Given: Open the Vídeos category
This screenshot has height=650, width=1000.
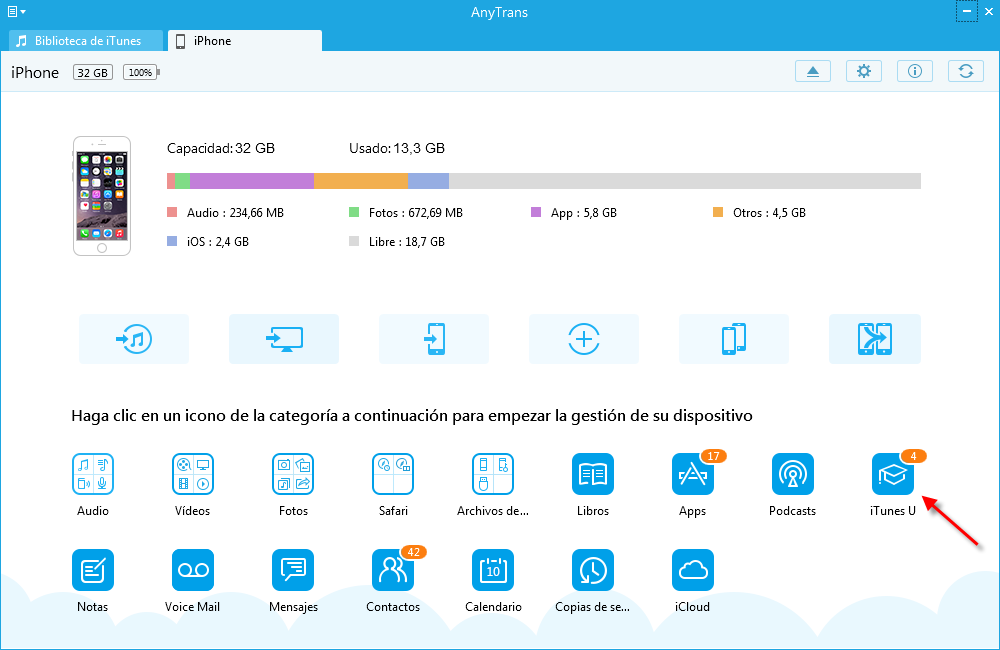Looking at the screenshot, I should coord(193,474).
